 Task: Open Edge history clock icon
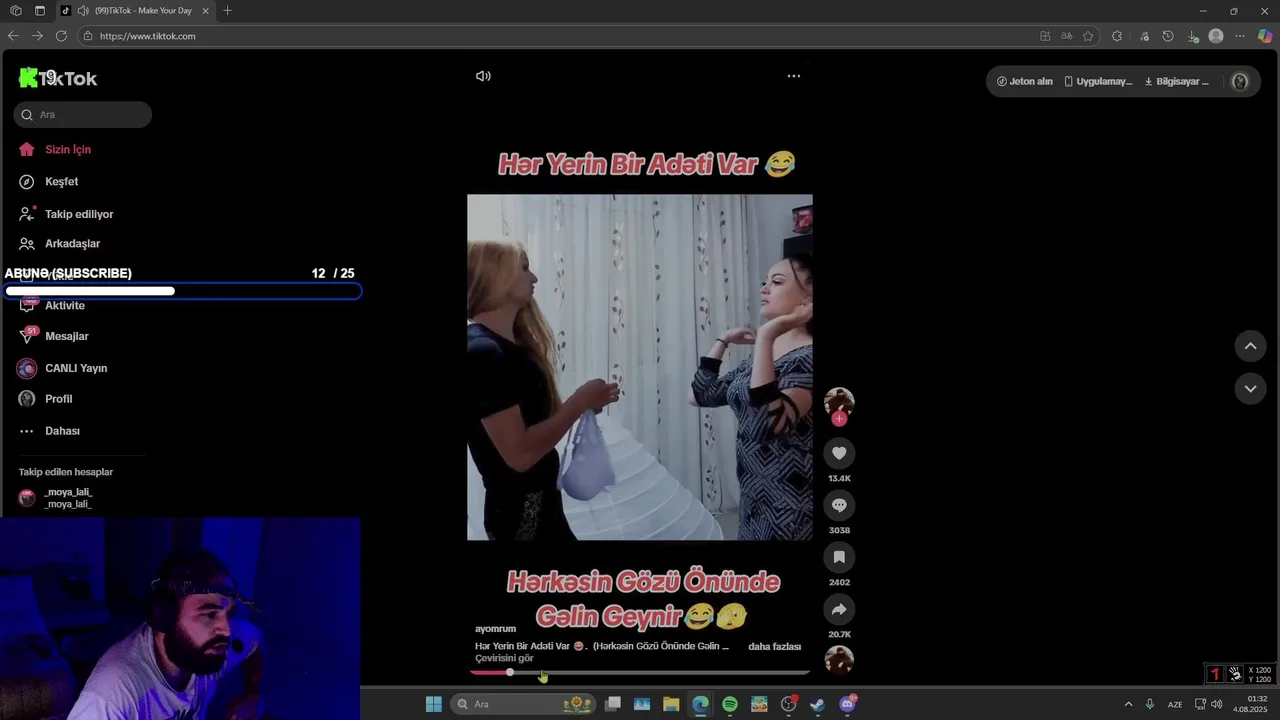pos(1168,36)
